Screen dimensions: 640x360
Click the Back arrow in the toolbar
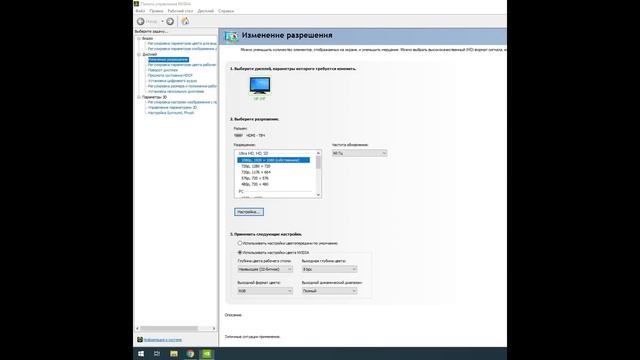pyautogui.click(x=141, y=21)
